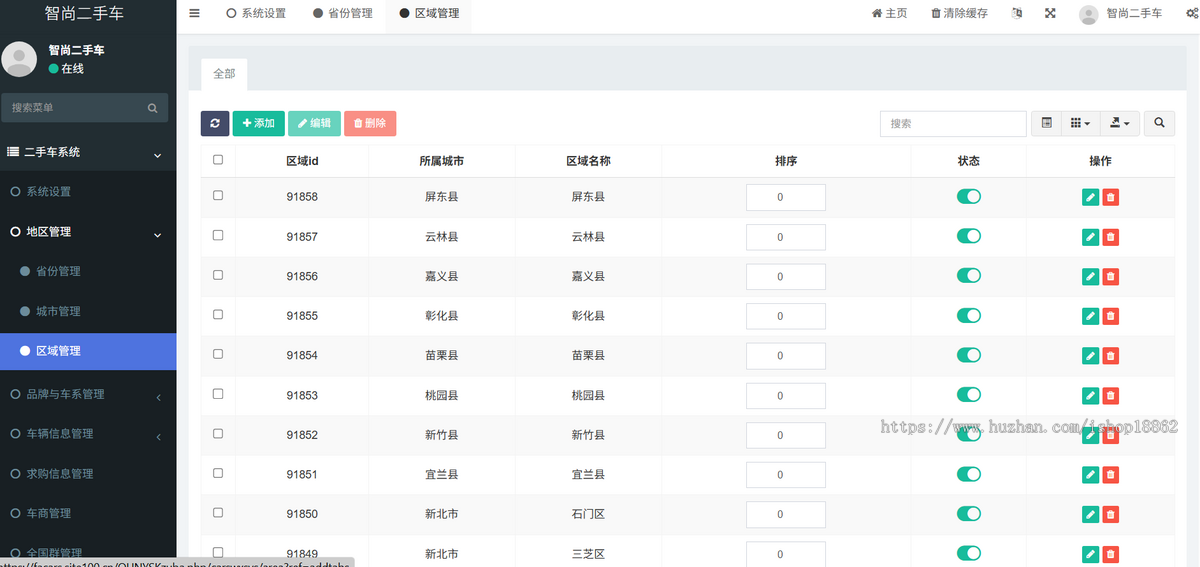Open the settings gears icon at top right
The height and width of the screenshot is (567, 1200).
(1185, 14)
